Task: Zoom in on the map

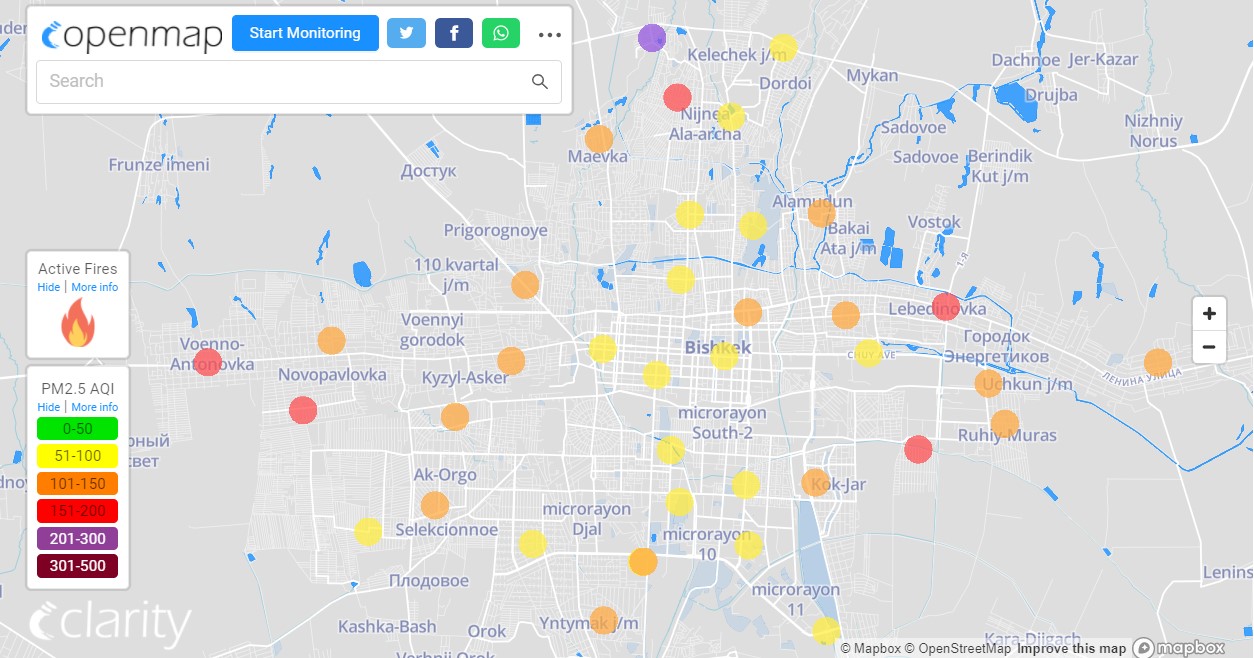Action: 1209,314
